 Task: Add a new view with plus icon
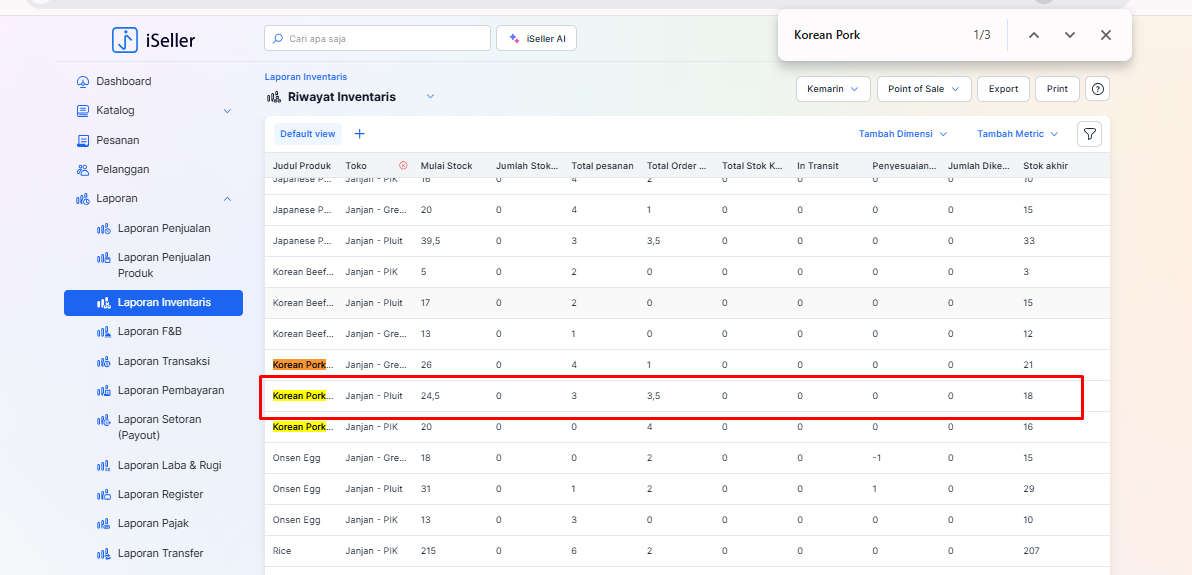(x=360, y=134)
